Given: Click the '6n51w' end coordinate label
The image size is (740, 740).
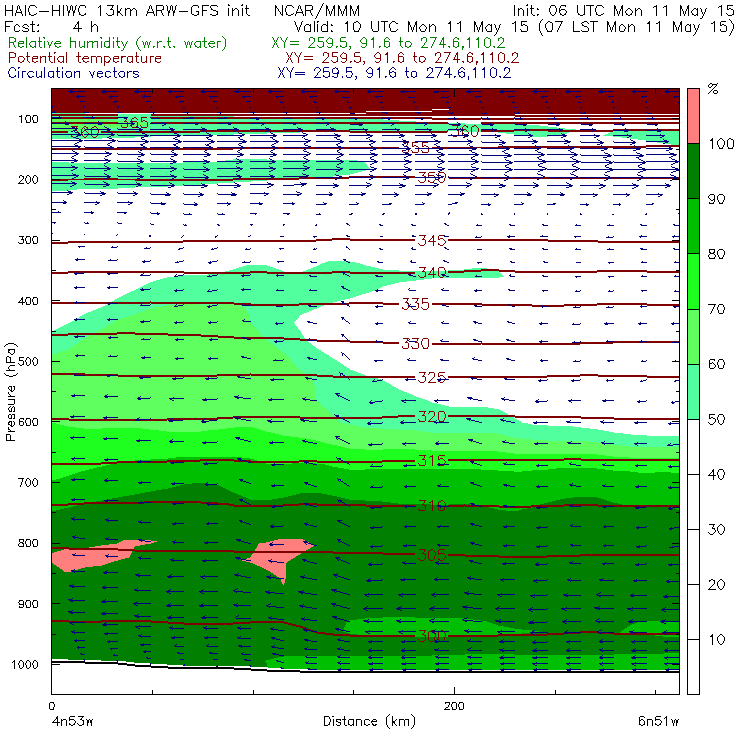Looking at the screenshot, I should pyautogui.click(x=658, y=721).
